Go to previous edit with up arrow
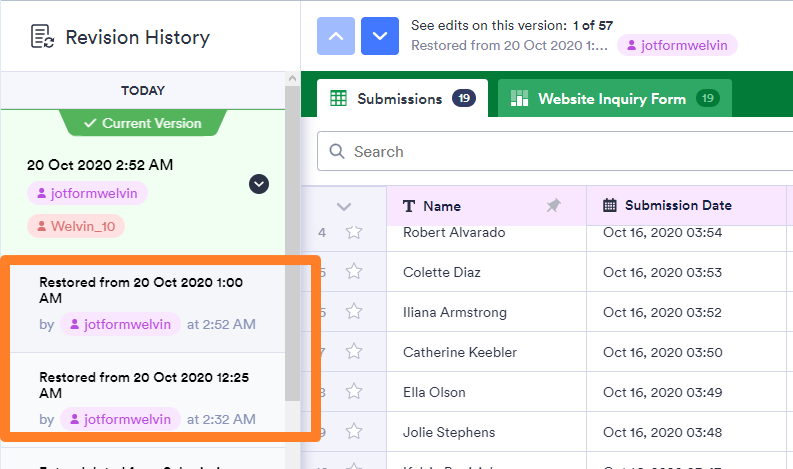The height and width of the screenshot is (469, 793). [336, 36]
